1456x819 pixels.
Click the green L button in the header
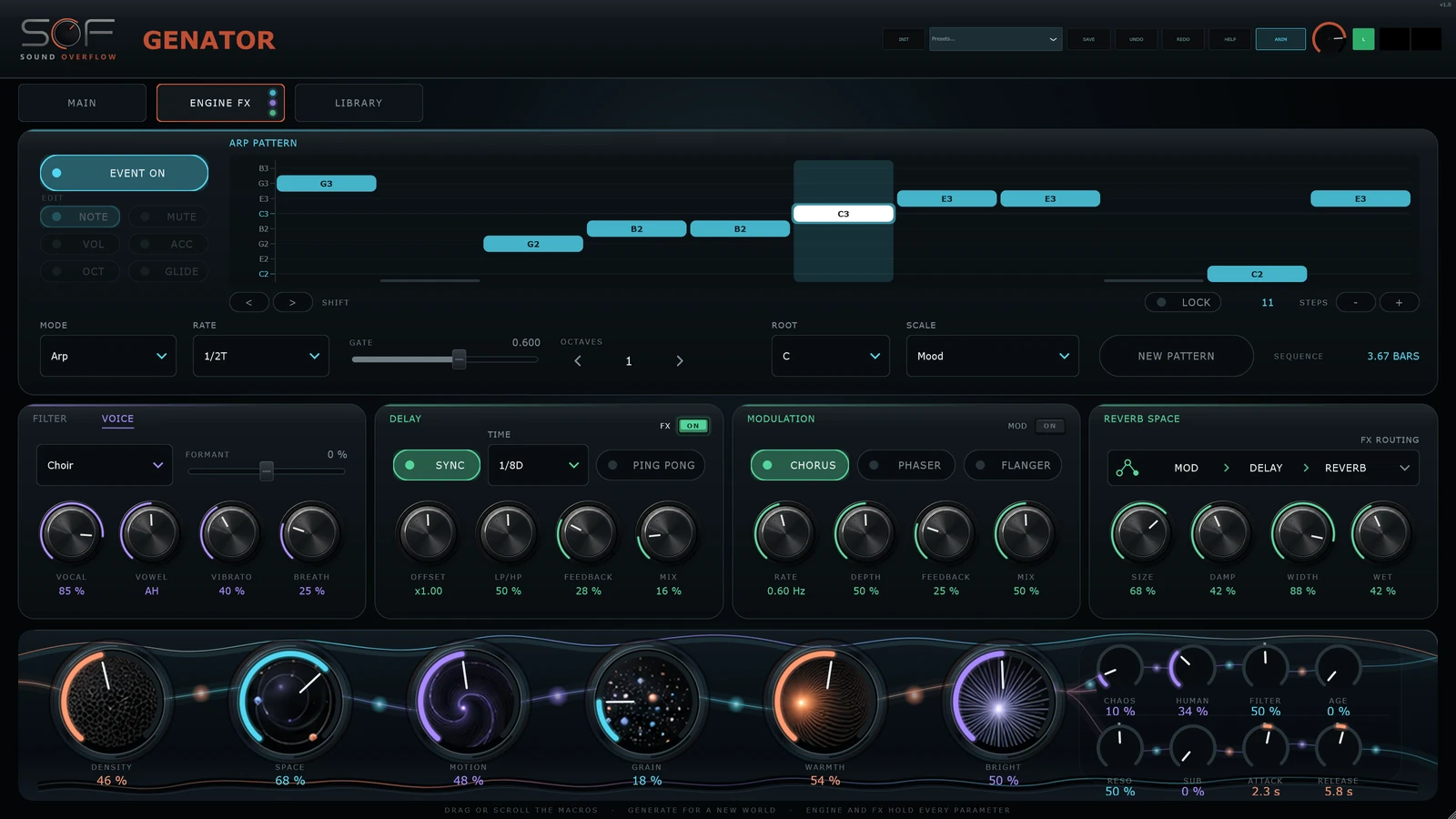(x=1363, y=39)
